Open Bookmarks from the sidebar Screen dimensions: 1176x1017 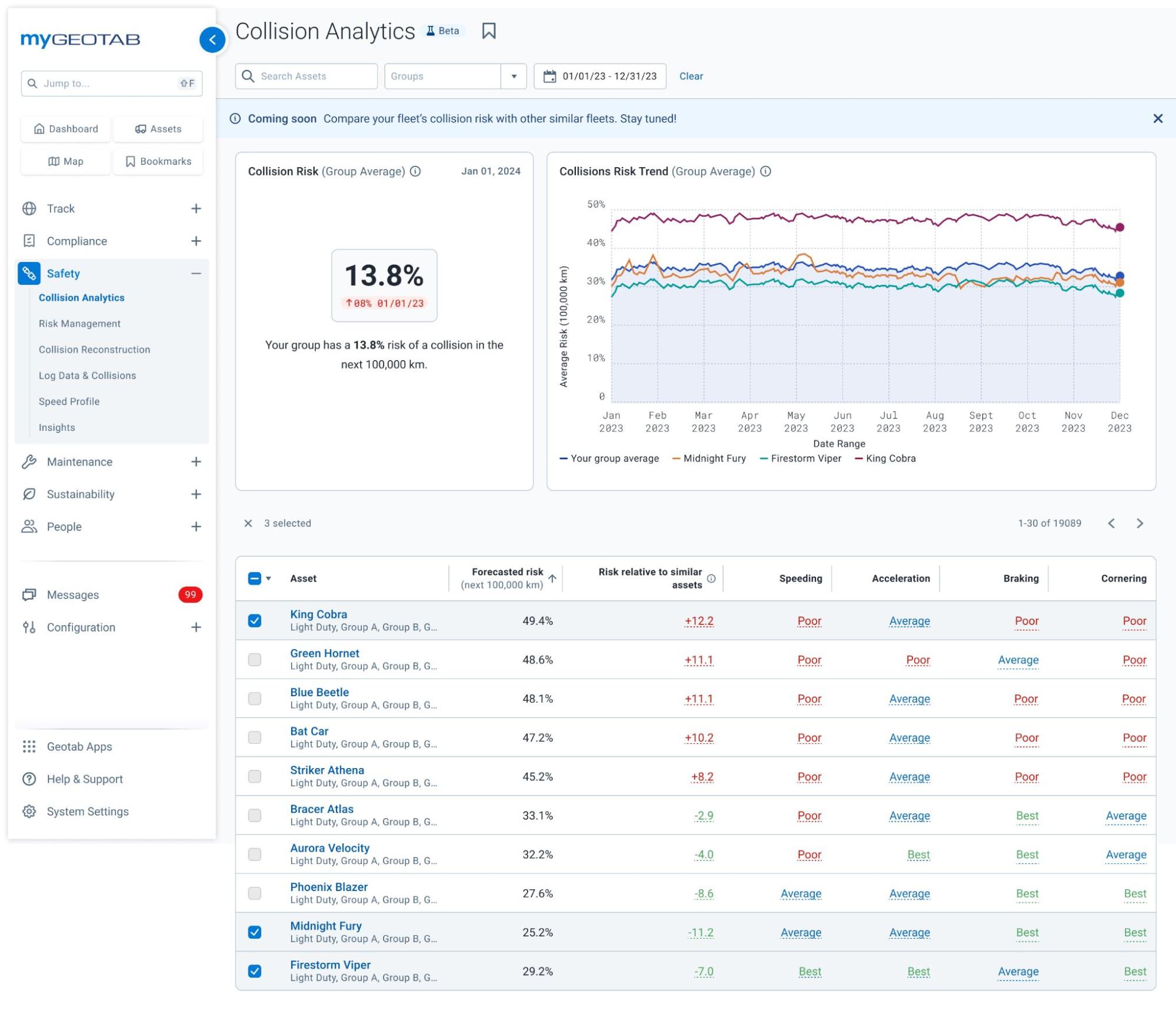[x=158, y=161]
